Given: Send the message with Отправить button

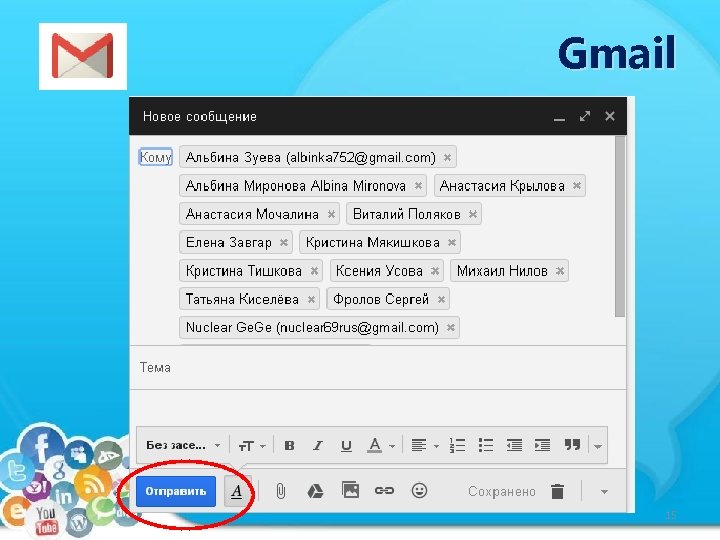Looking at the screenshot, I should point(176,491).
